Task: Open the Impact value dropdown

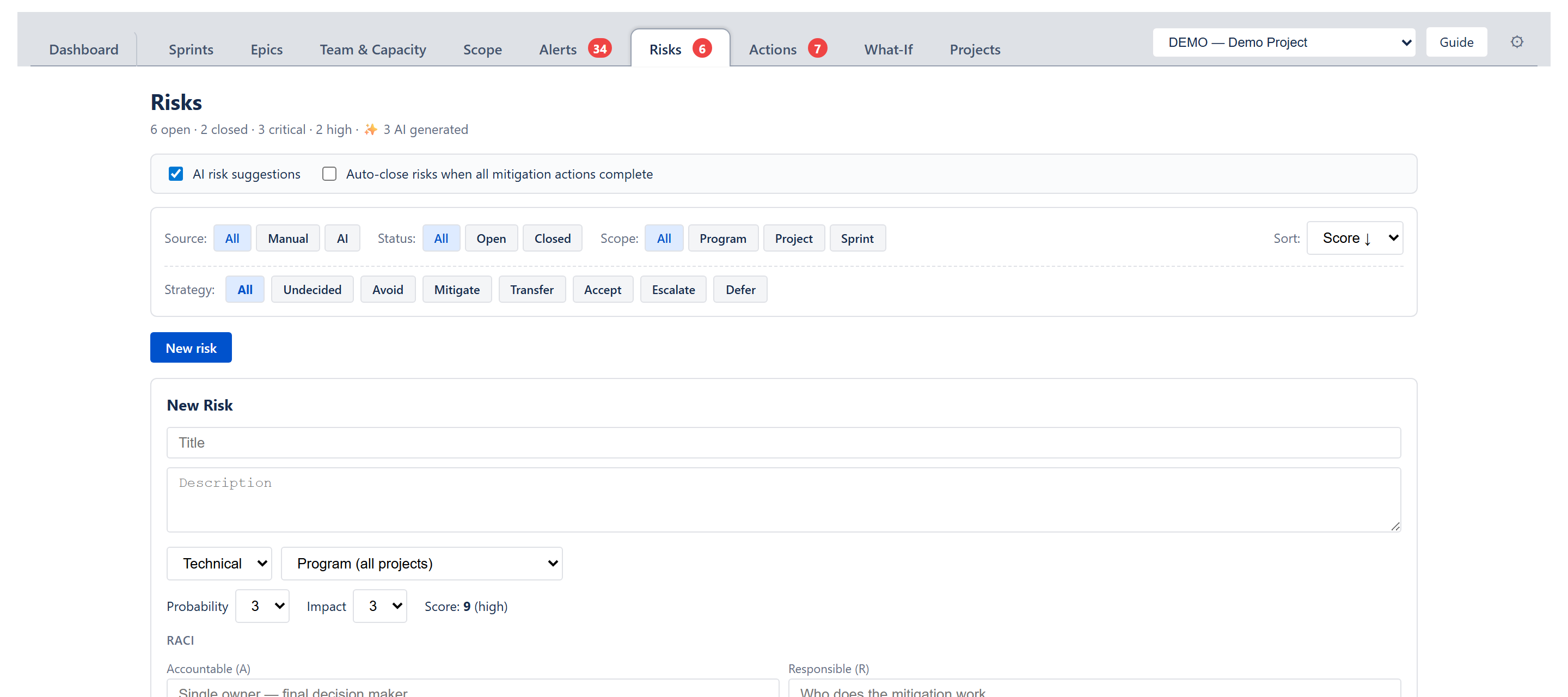Action: coord(380,606)
